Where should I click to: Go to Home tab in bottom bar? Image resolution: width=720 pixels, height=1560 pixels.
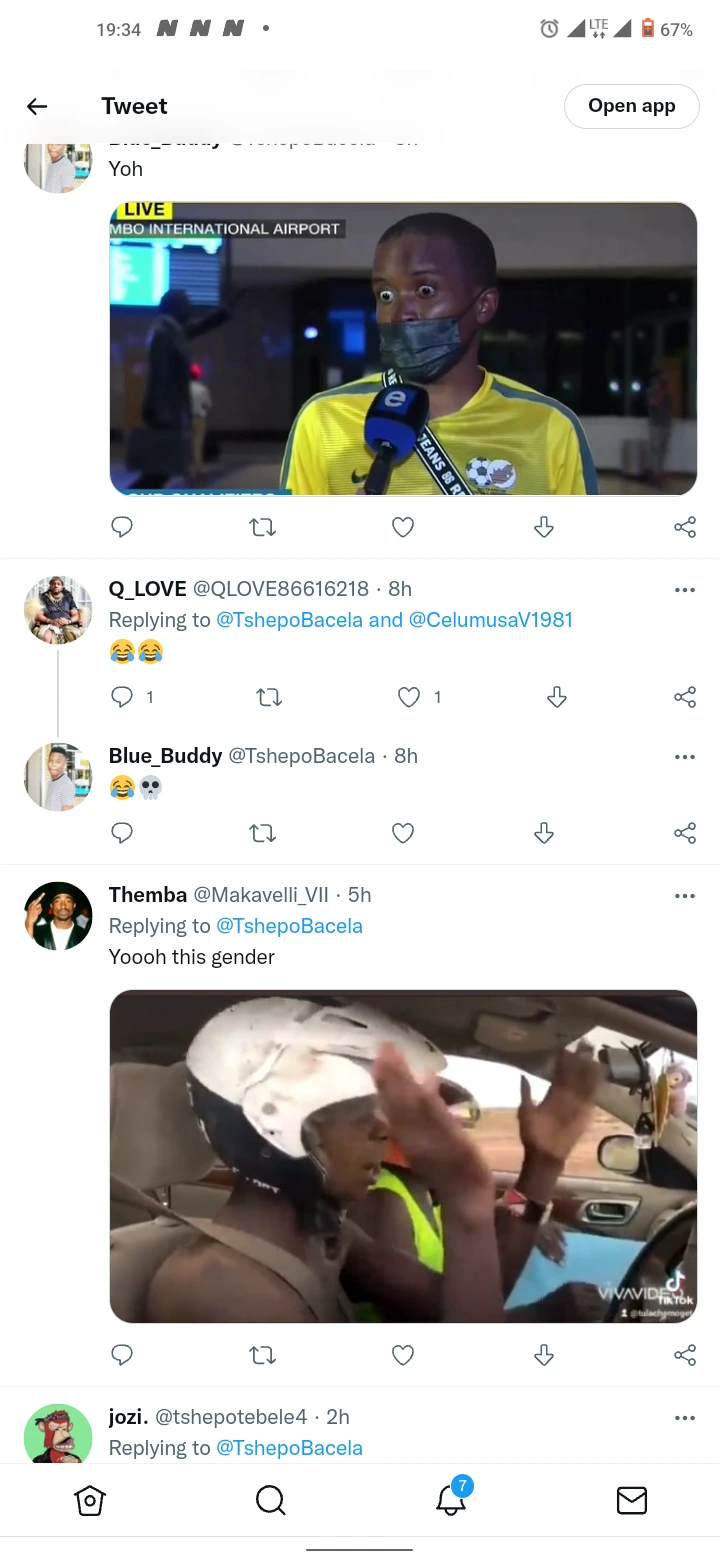[90, 1500]
